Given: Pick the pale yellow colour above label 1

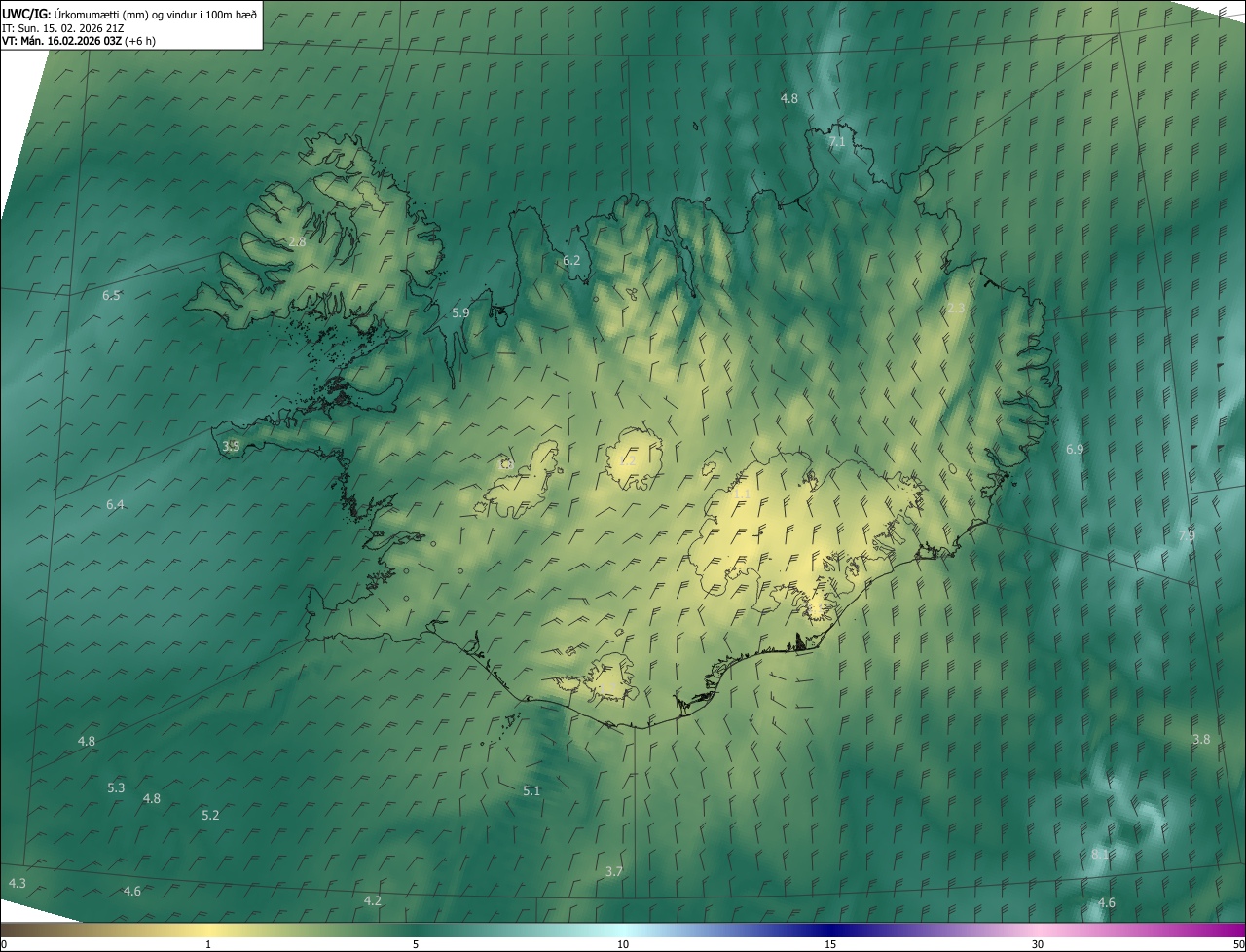Looking at the screenshot, I should (x=208, y=930).
